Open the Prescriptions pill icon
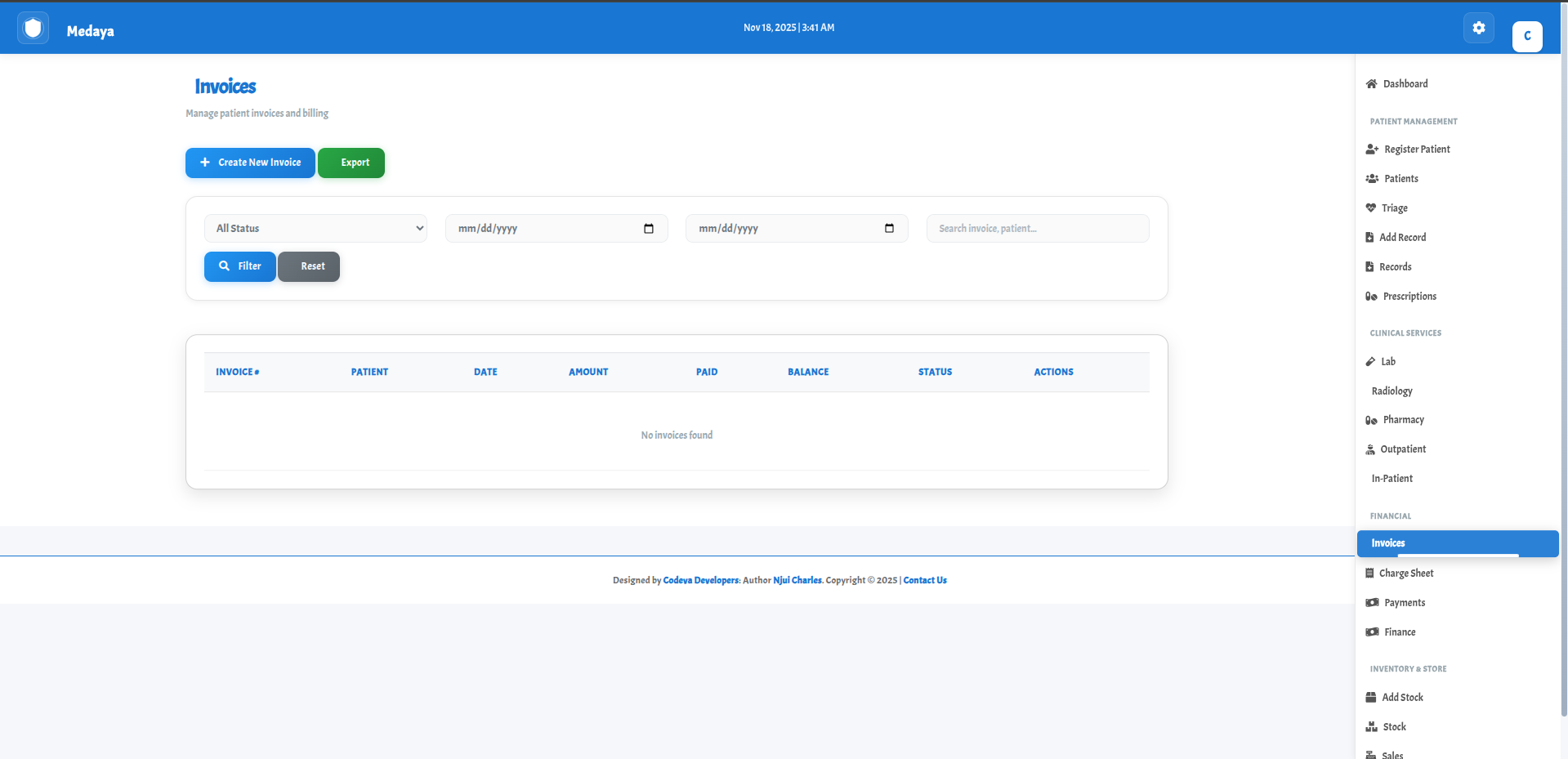 point(1371,296)
